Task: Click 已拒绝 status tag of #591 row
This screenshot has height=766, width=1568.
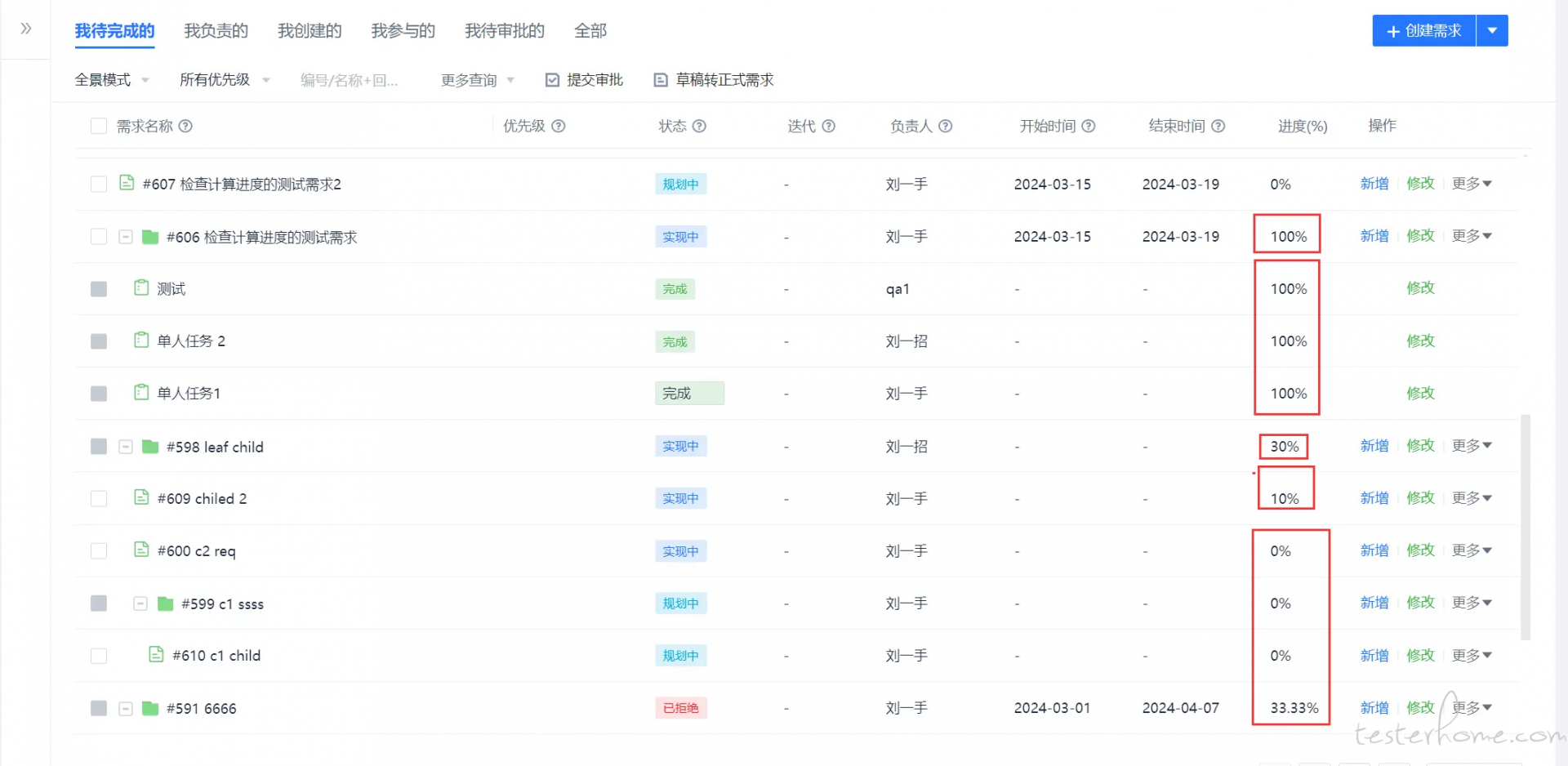Action: point(680,708)
